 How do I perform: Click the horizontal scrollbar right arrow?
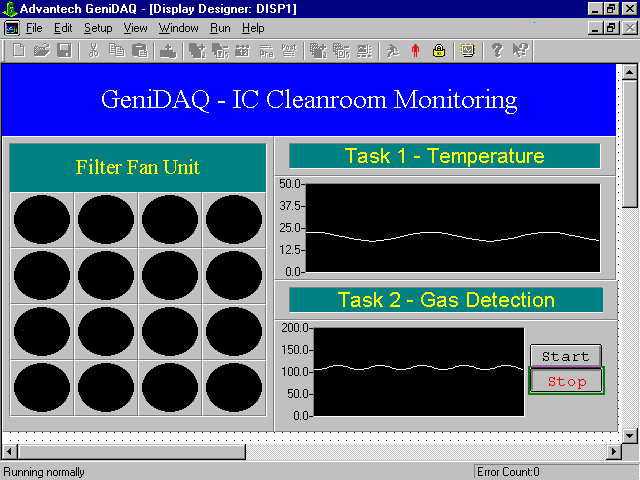click(613, 452)
